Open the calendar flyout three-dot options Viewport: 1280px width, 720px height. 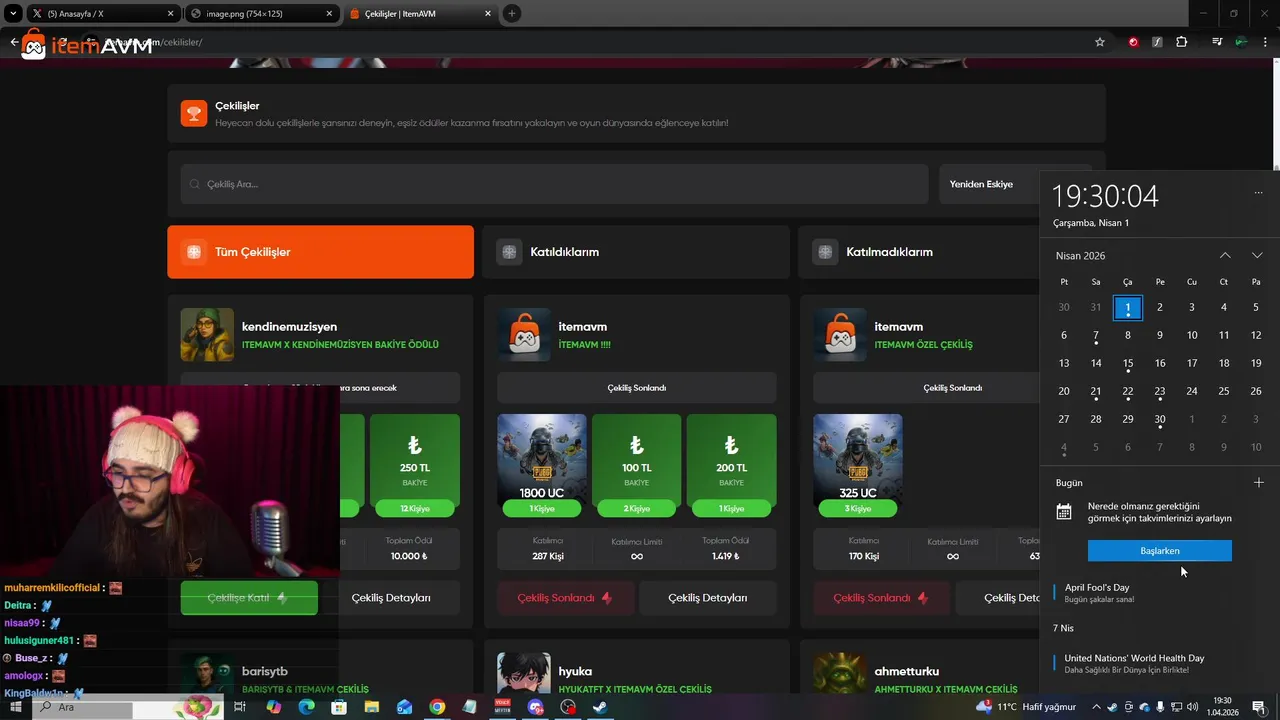coord(1258,193)
